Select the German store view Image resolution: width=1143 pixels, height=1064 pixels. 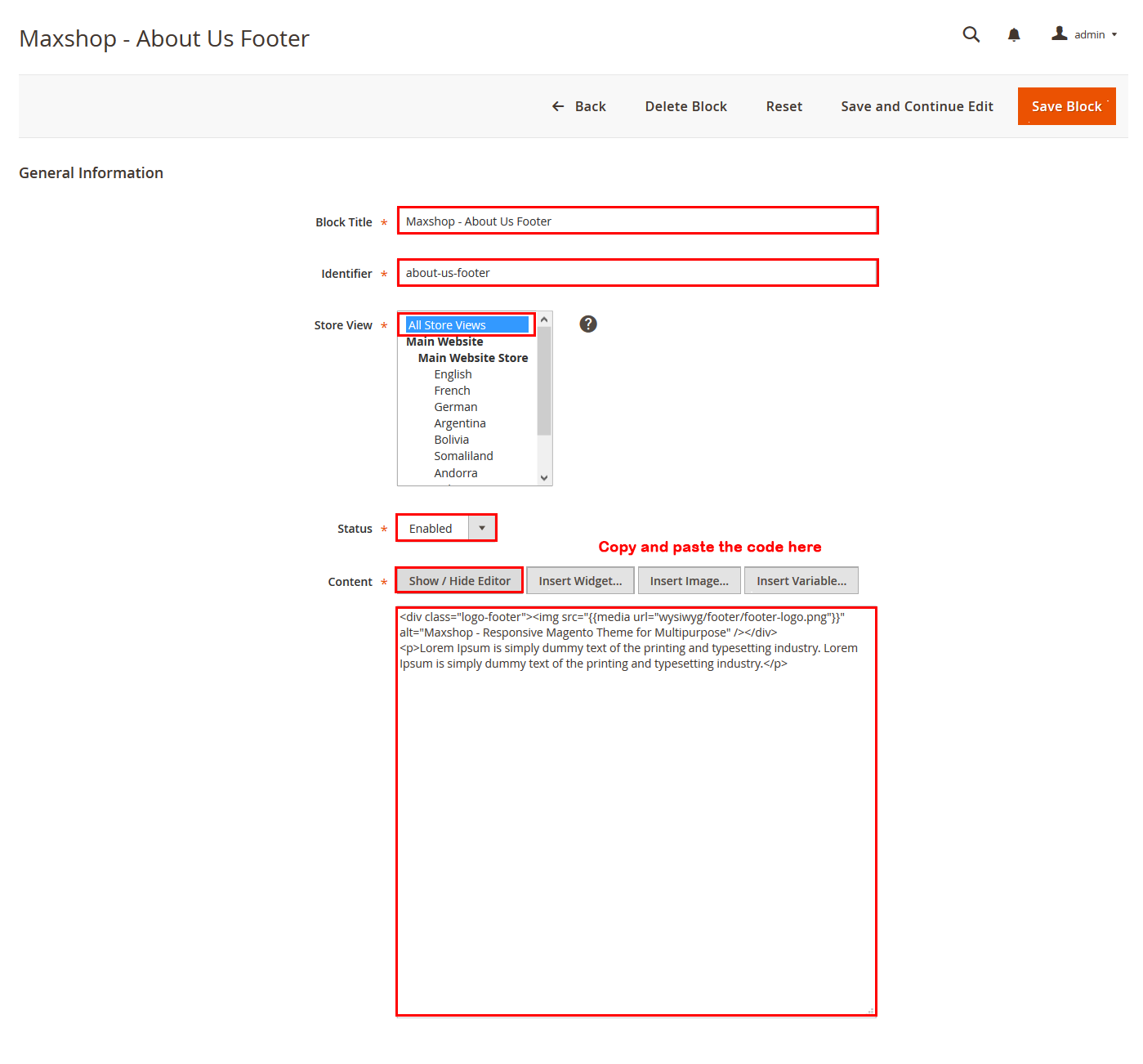click(456, 407)
